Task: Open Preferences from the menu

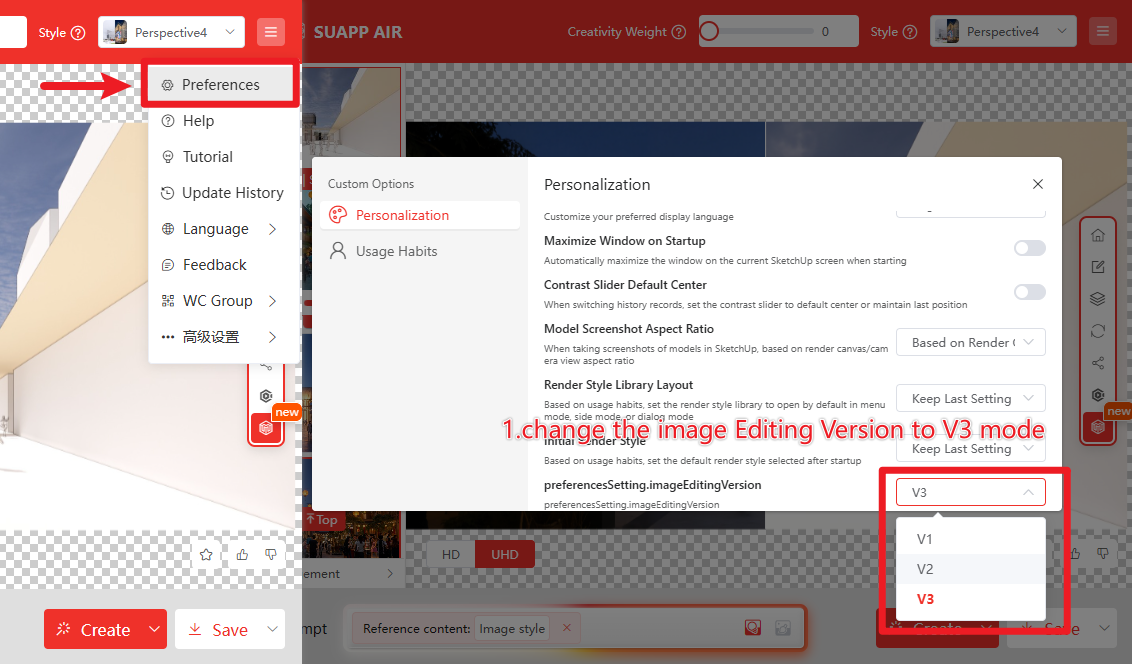Action: 220,85
